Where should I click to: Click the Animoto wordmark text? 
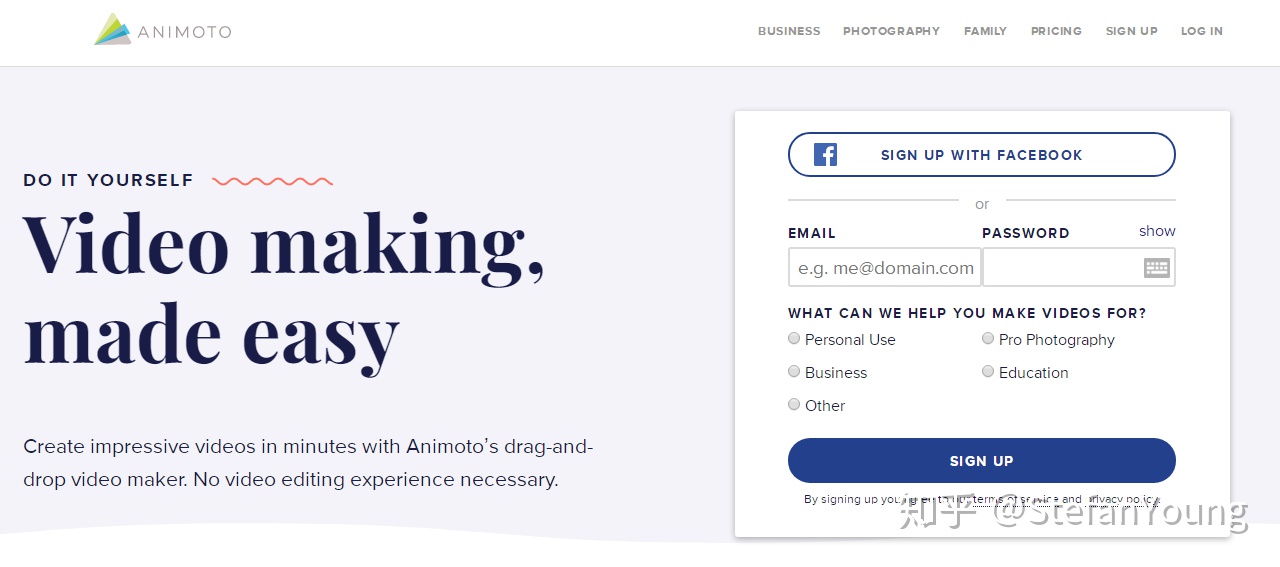click(x=184, y=32)
